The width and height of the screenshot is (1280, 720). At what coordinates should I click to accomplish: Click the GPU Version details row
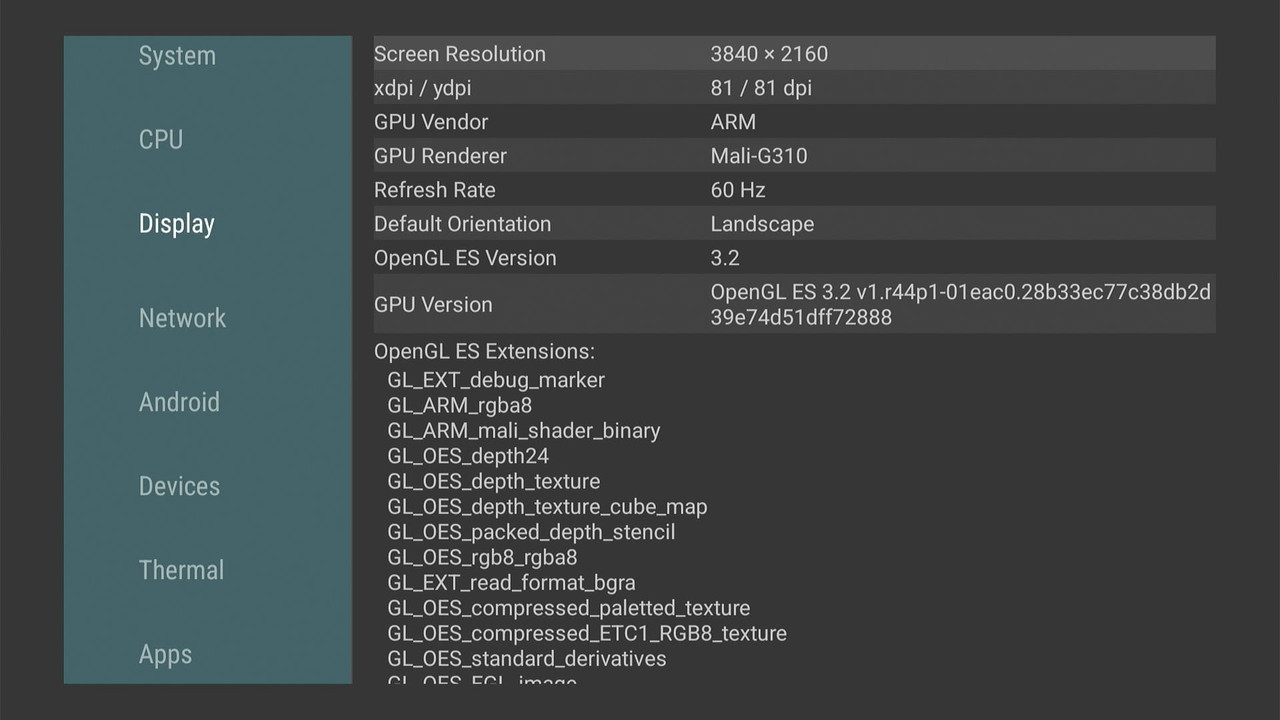click(x=700, y=305)
